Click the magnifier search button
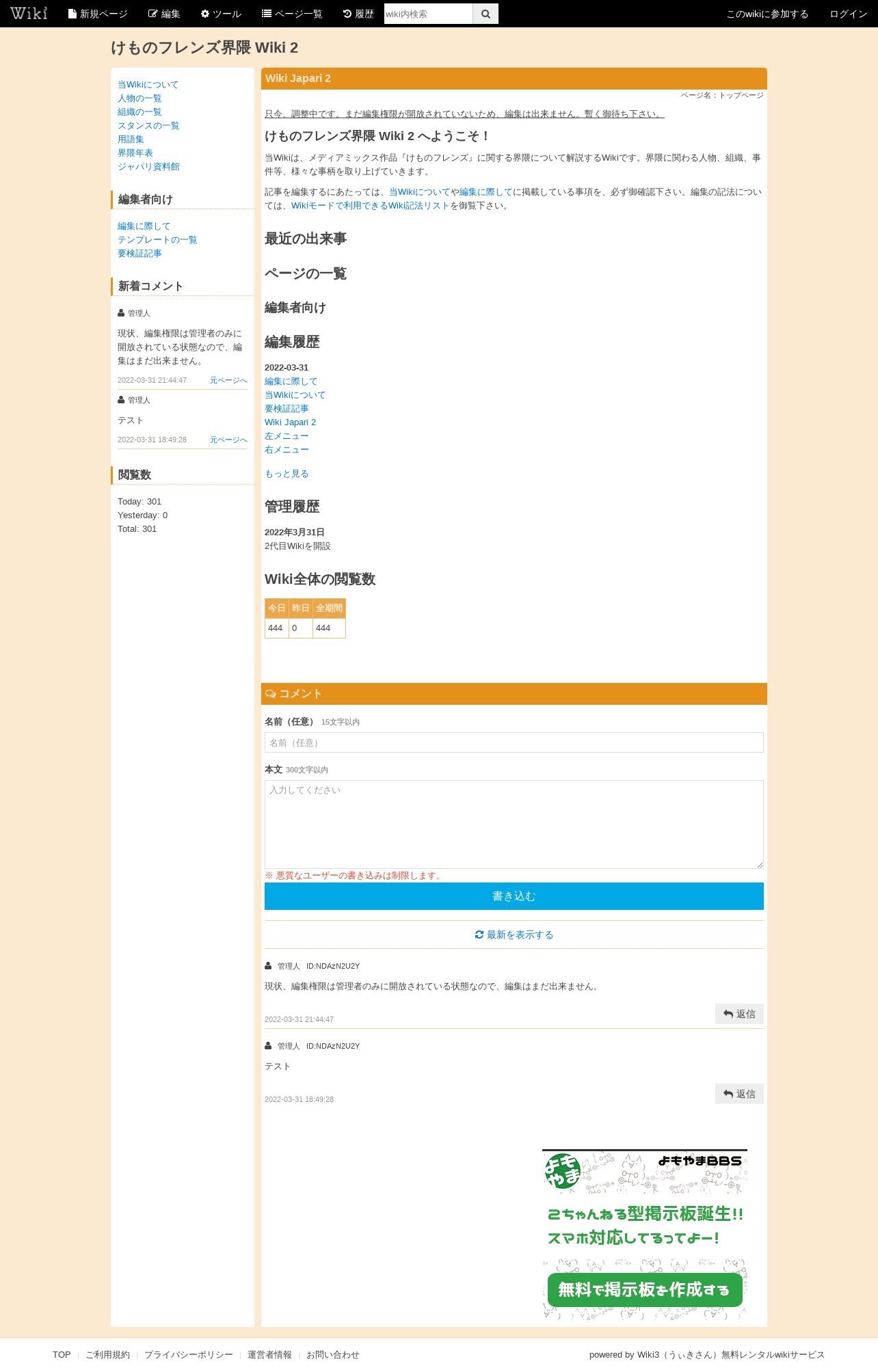This screenshot has height=1372, width=878. pos(485,14)
